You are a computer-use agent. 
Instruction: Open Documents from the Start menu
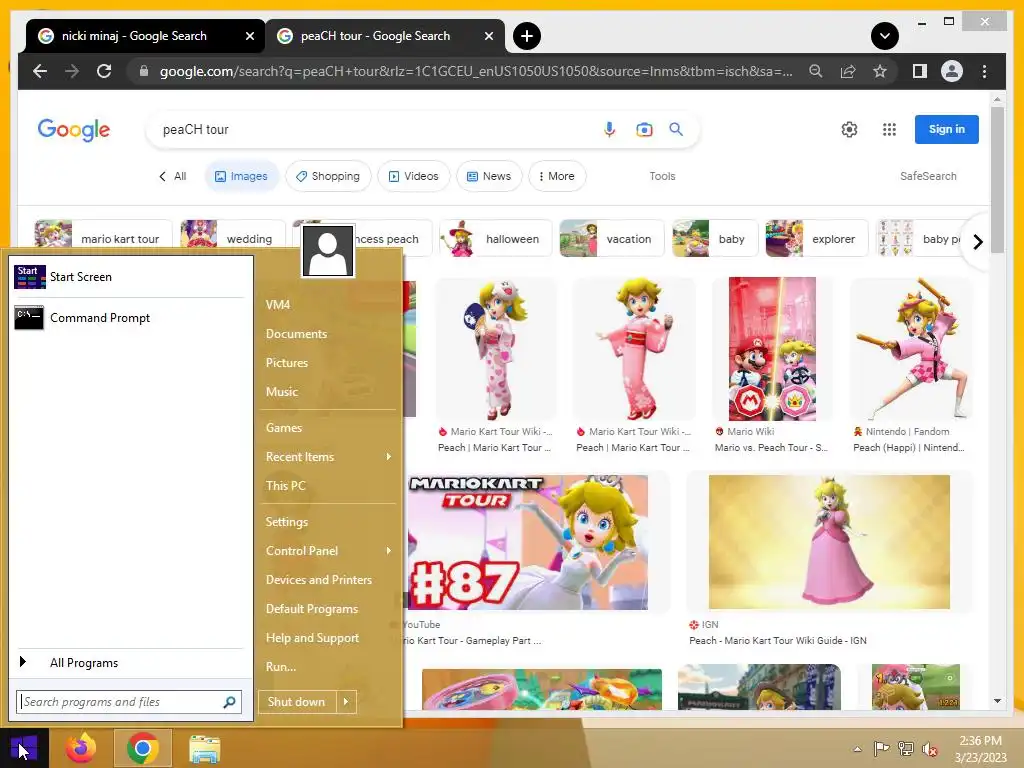(x=296, y=334)
